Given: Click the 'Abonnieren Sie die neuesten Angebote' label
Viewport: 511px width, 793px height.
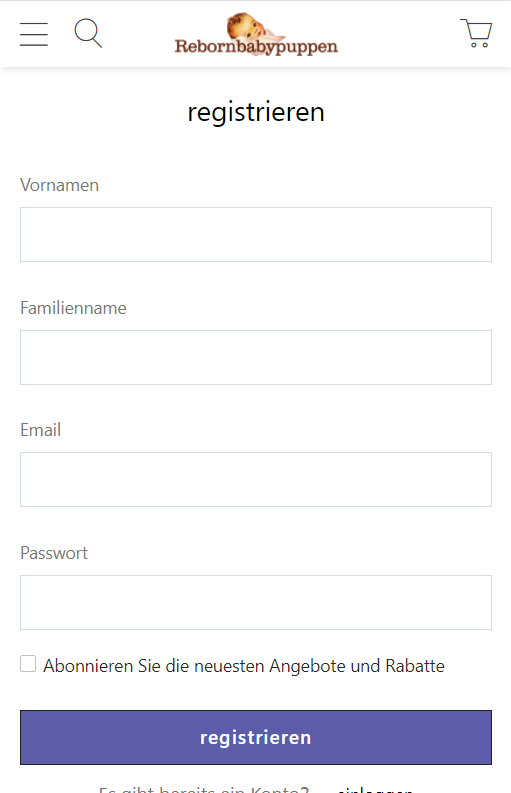Looking at the screenshot, I should [x=244, y=666].
